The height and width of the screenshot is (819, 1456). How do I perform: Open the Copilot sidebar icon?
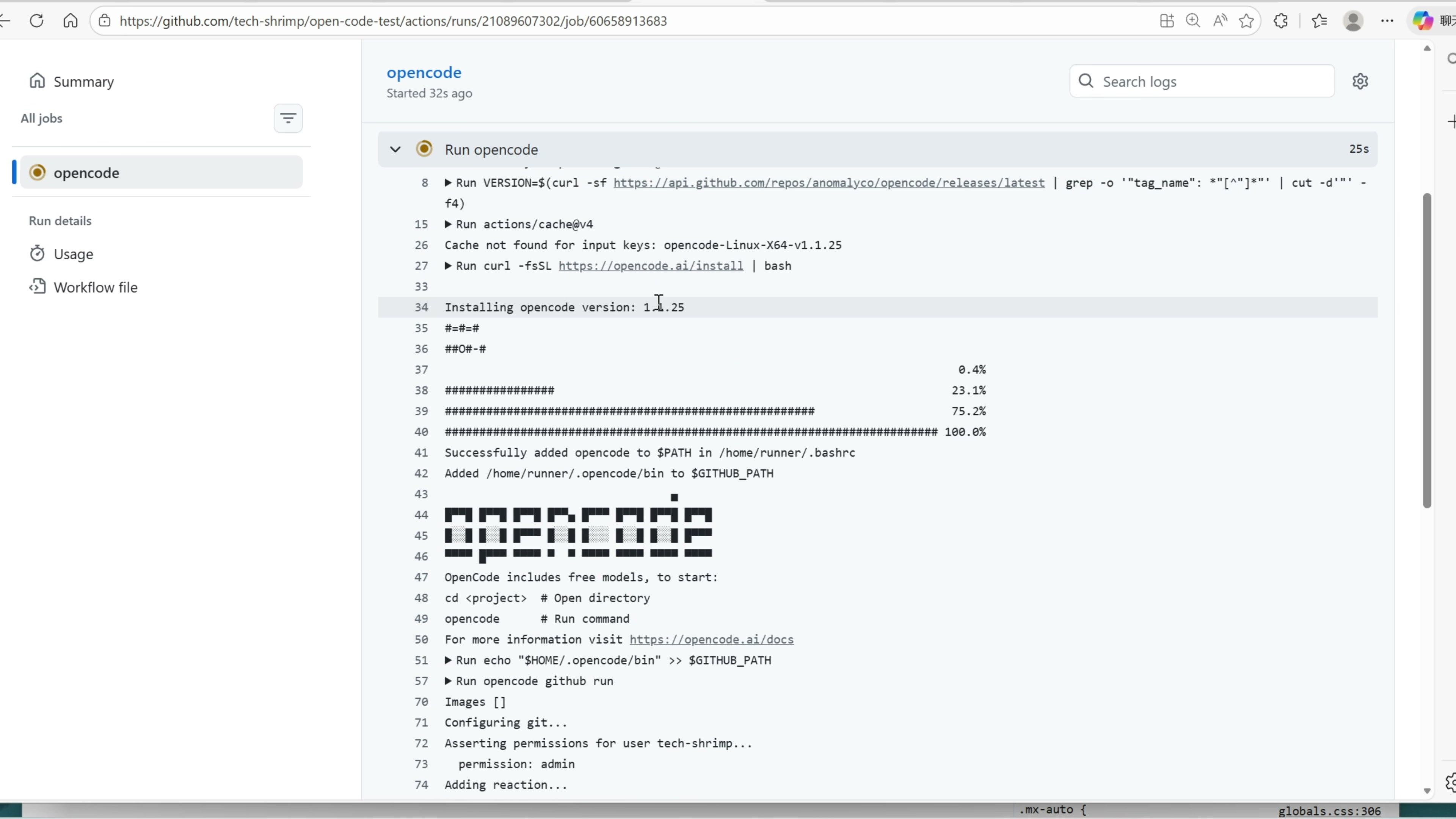click(1422, 21)
